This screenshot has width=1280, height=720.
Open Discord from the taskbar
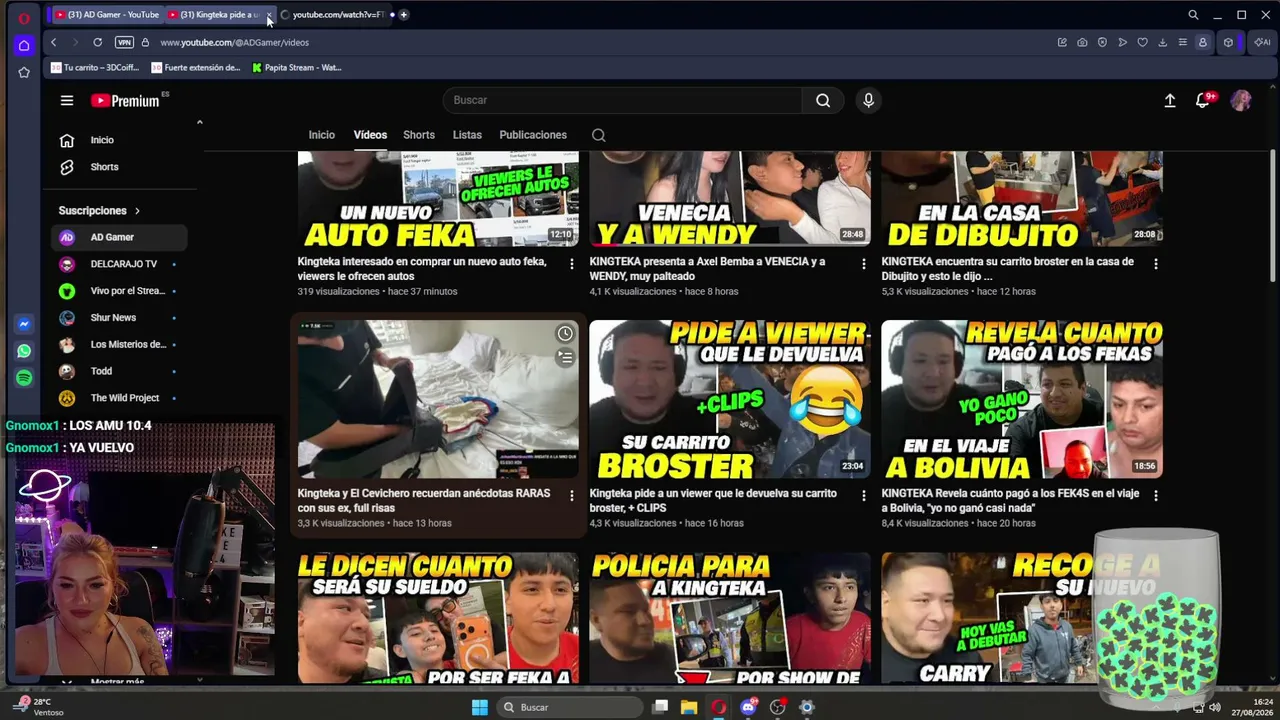coord(748,707)
